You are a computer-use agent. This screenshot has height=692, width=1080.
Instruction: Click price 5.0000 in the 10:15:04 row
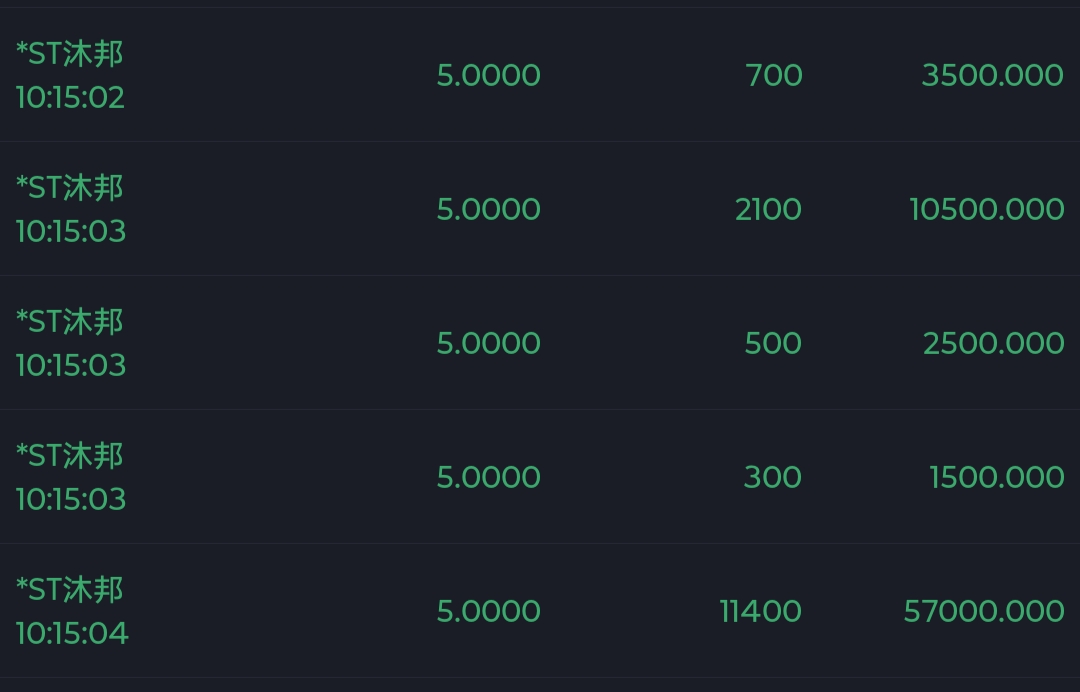pos(488,611)
